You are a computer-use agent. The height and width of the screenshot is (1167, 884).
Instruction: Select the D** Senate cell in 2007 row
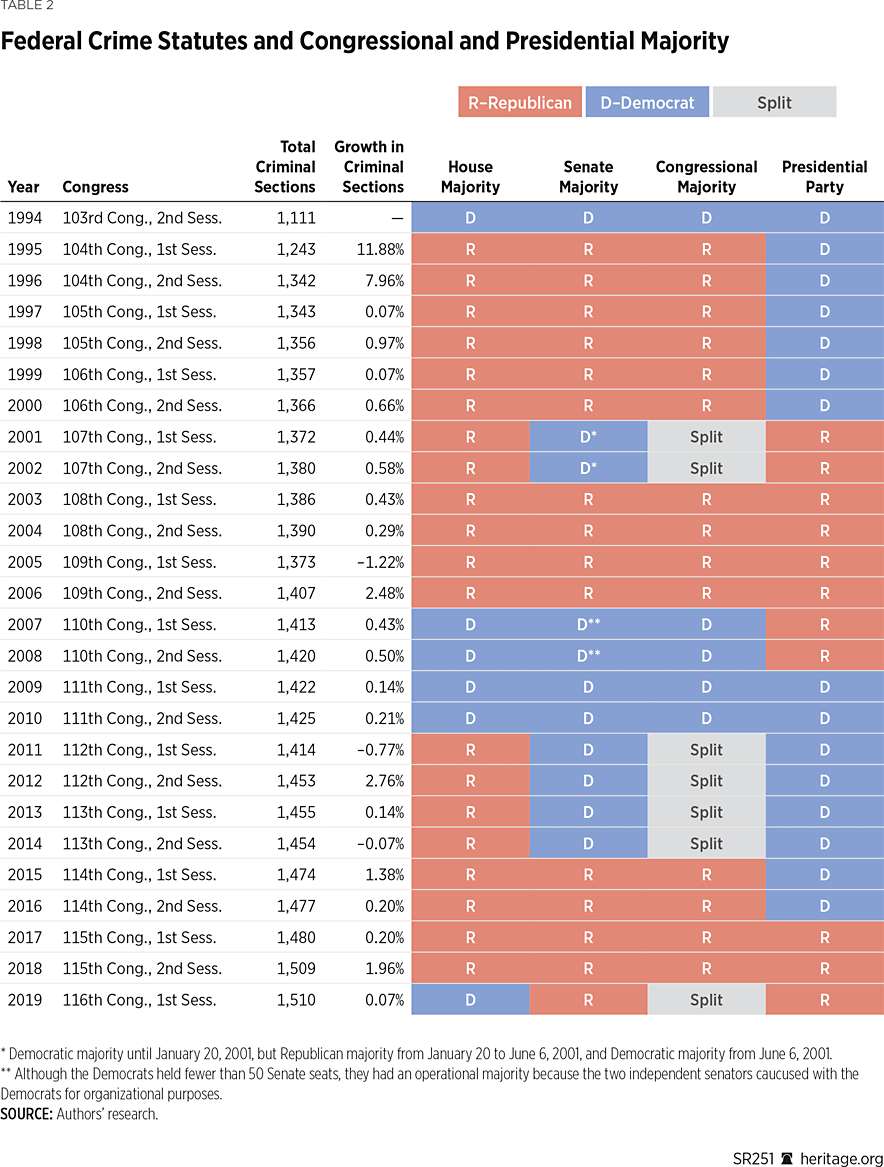click(588, 625)
